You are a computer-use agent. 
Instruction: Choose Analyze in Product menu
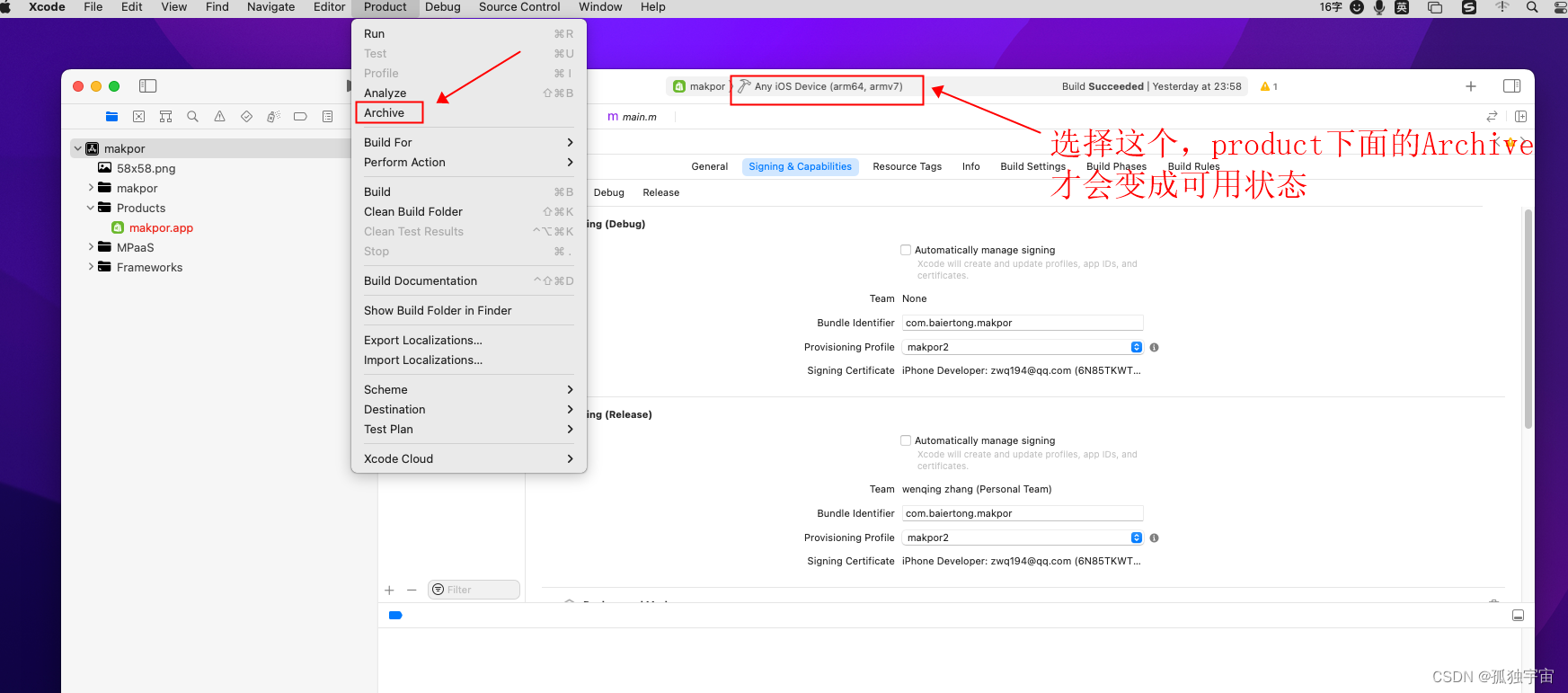coord(468,93)
